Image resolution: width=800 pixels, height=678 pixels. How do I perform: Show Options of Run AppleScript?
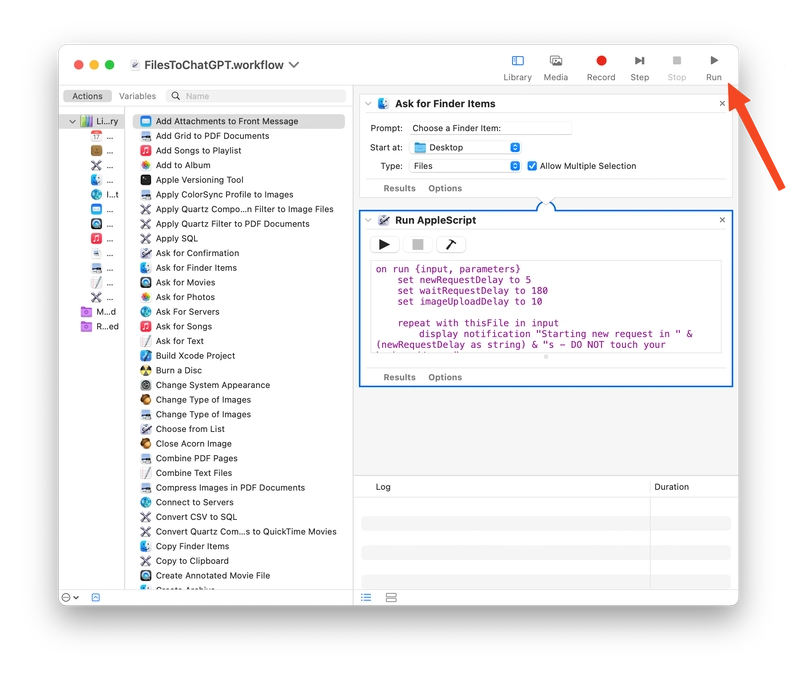[445, 378]
